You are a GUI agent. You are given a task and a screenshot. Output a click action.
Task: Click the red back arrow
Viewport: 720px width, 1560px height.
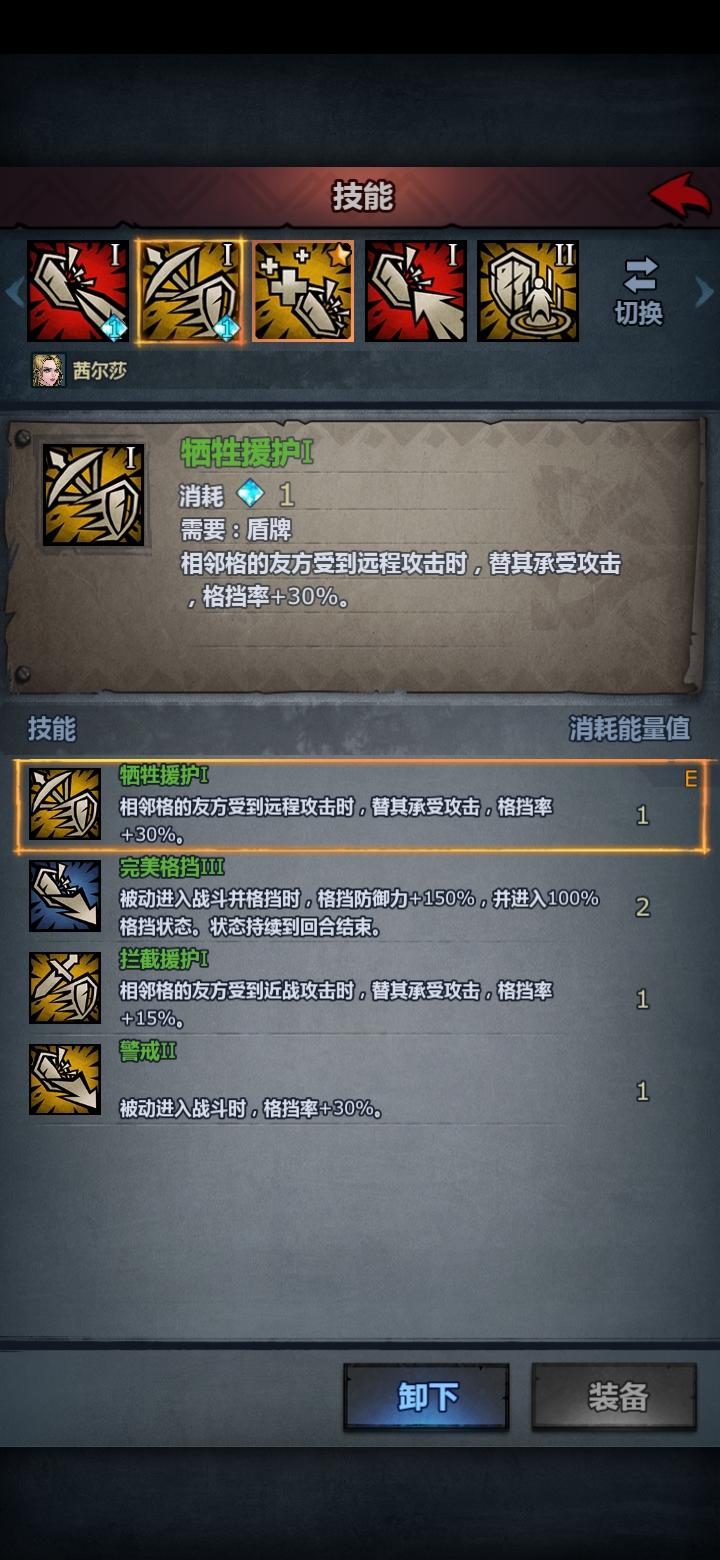679,196
